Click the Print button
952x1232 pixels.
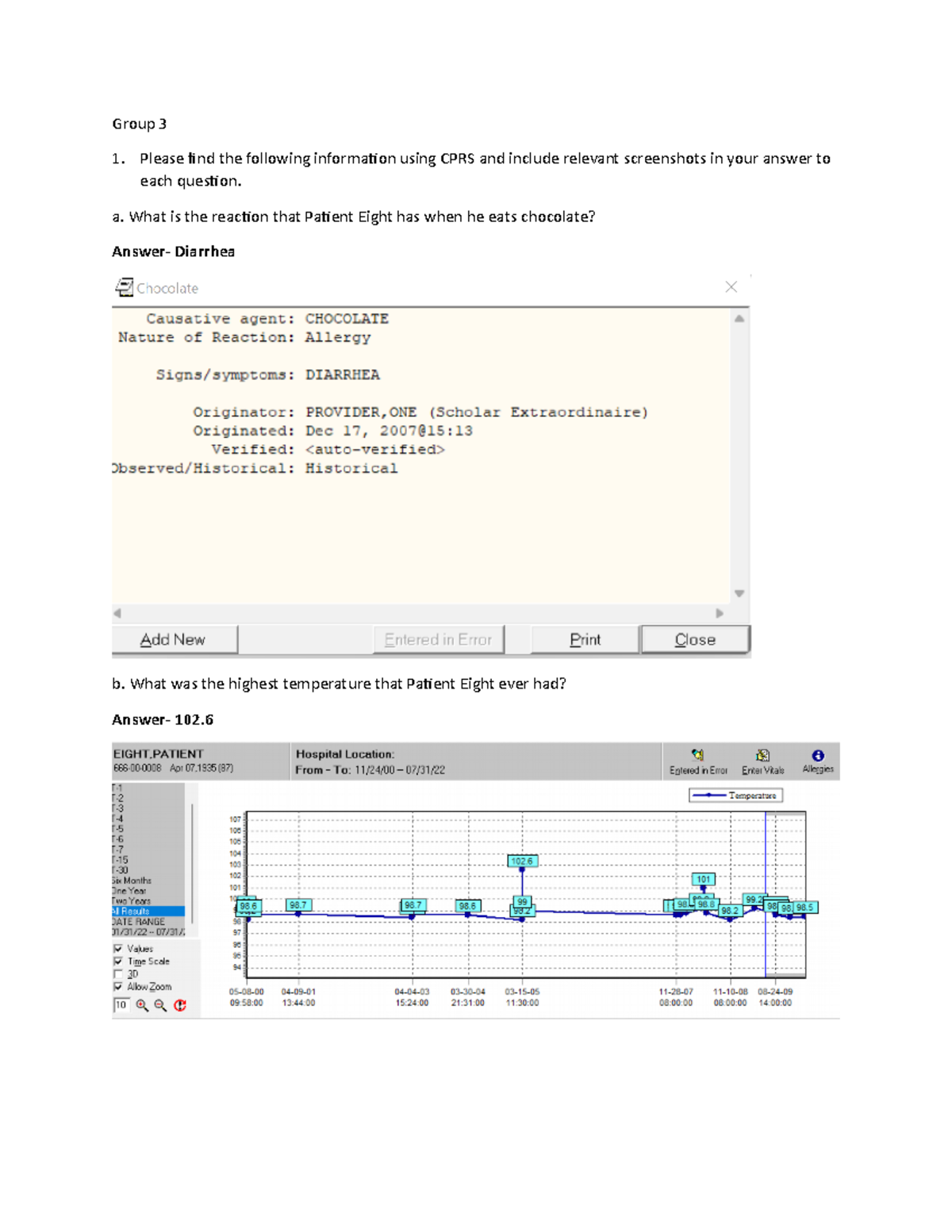[585, 639]
